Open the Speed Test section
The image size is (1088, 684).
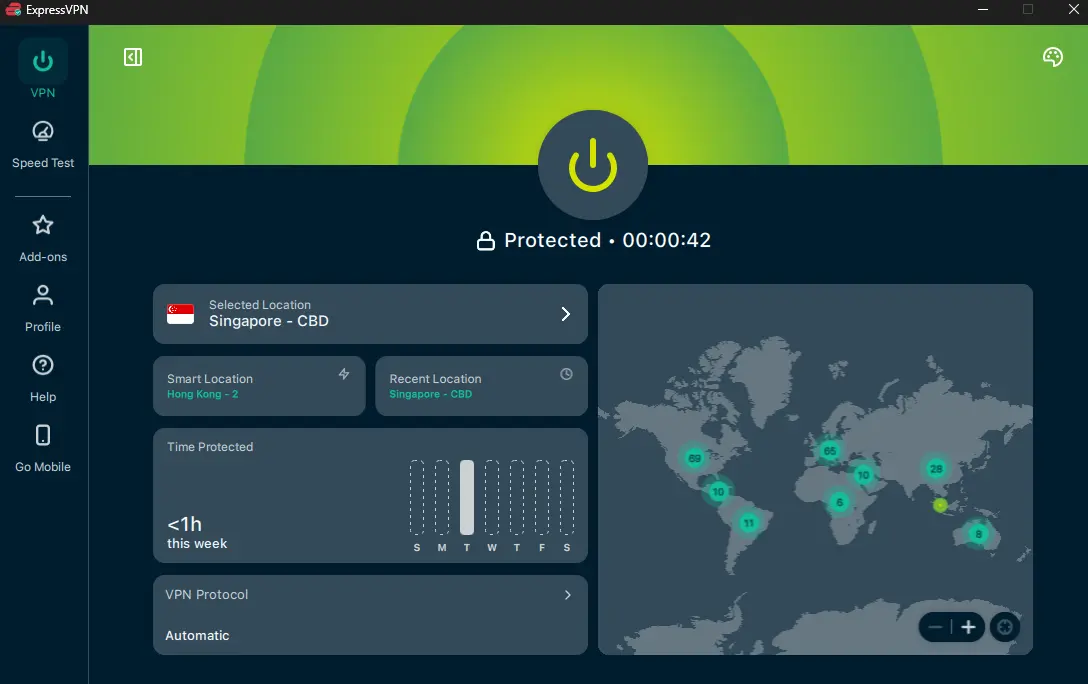(x=43, y=145)
